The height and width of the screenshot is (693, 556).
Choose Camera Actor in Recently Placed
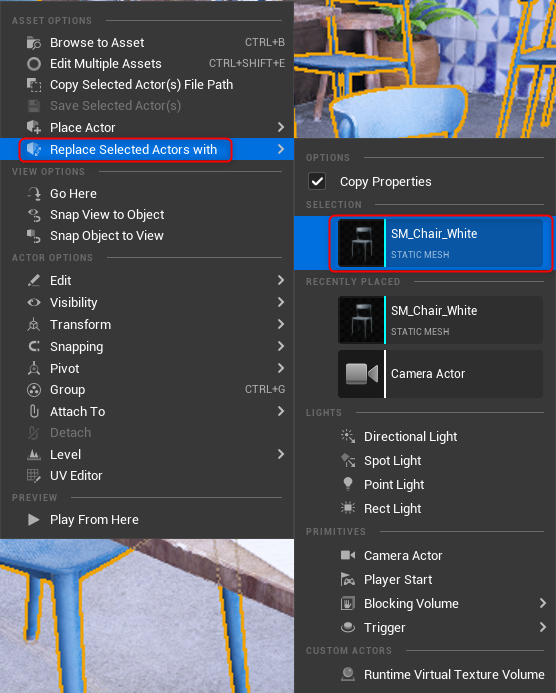click(x=440, y=374)
